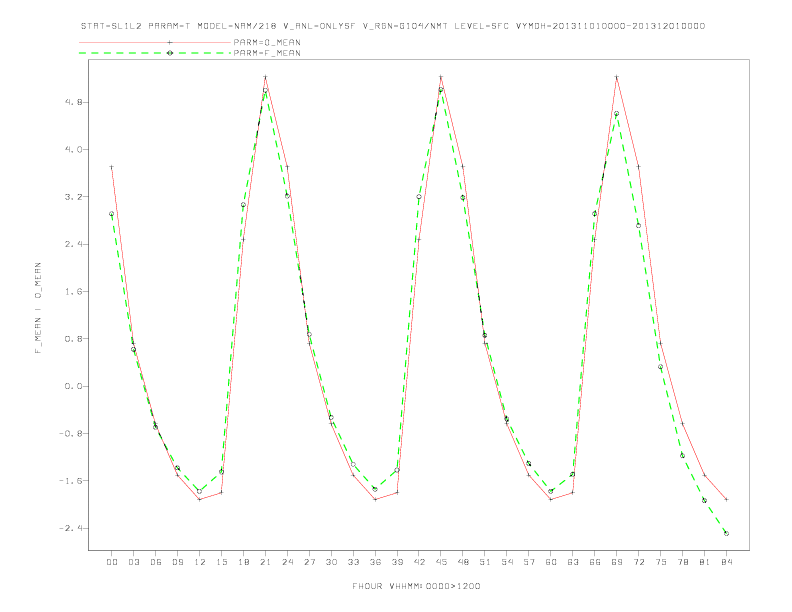This screenshot has width=792, height=612.
Task: Click the 24 forecast hour tick label
Action: tap(287, 562)
